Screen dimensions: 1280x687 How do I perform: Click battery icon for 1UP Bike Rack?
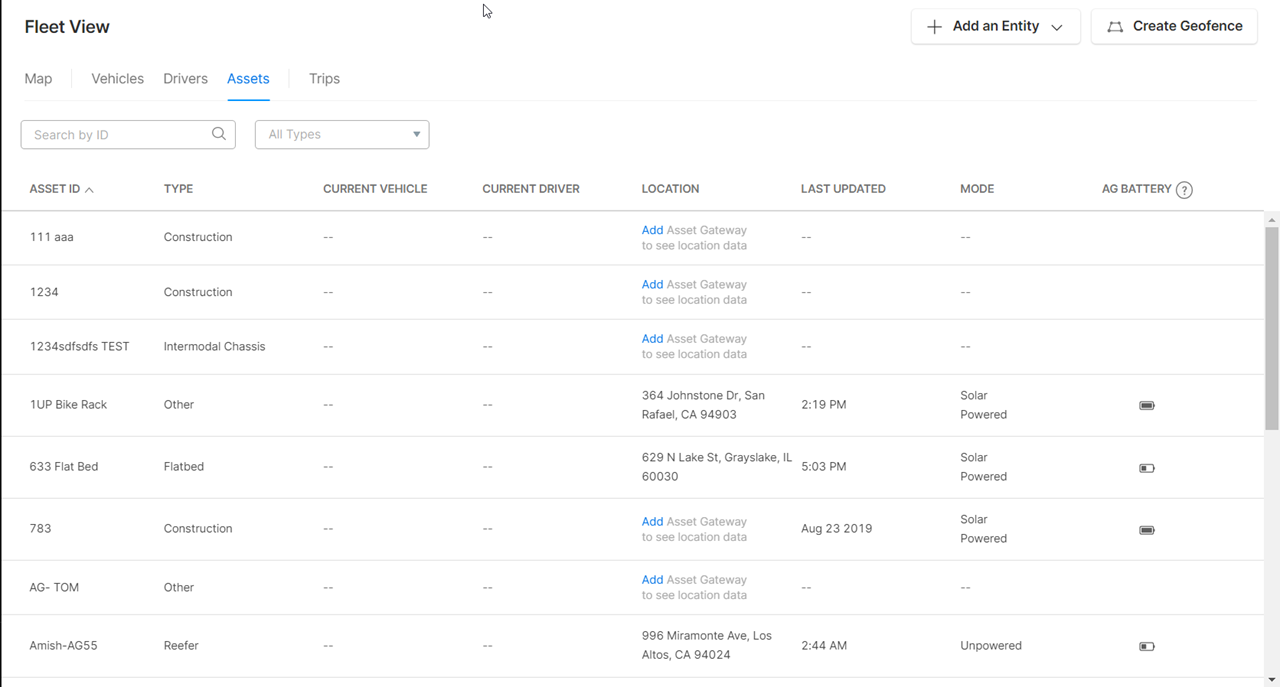[x=1147, y=406]
